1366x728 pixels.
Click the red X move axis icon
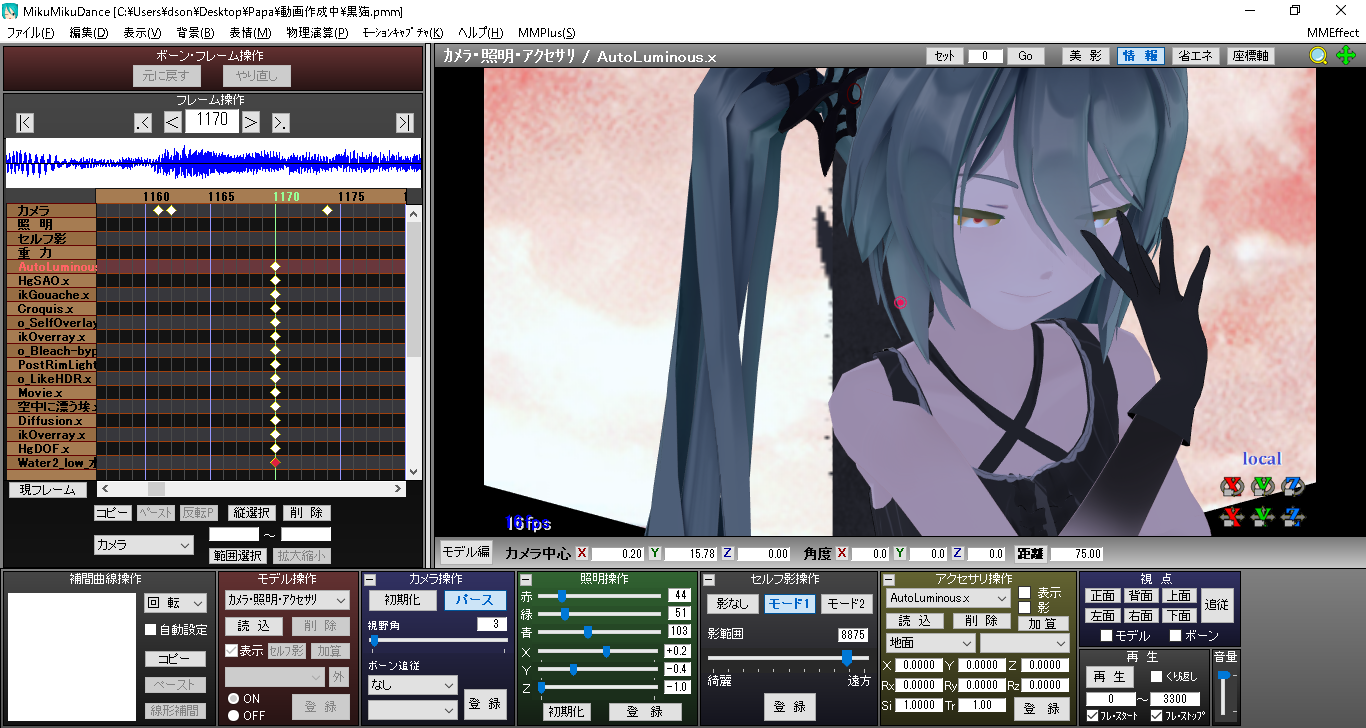pos(1231,517)
